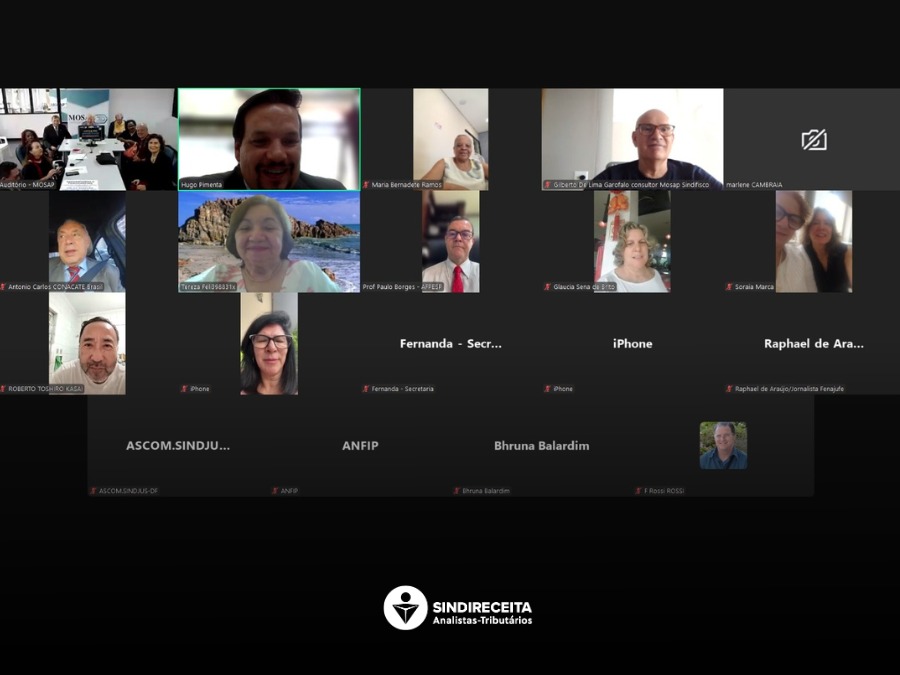The image size is (900, 675).
Task: Click the muted mic icon beside the Bhruna Balardim label
Action: tap(457, 491)
